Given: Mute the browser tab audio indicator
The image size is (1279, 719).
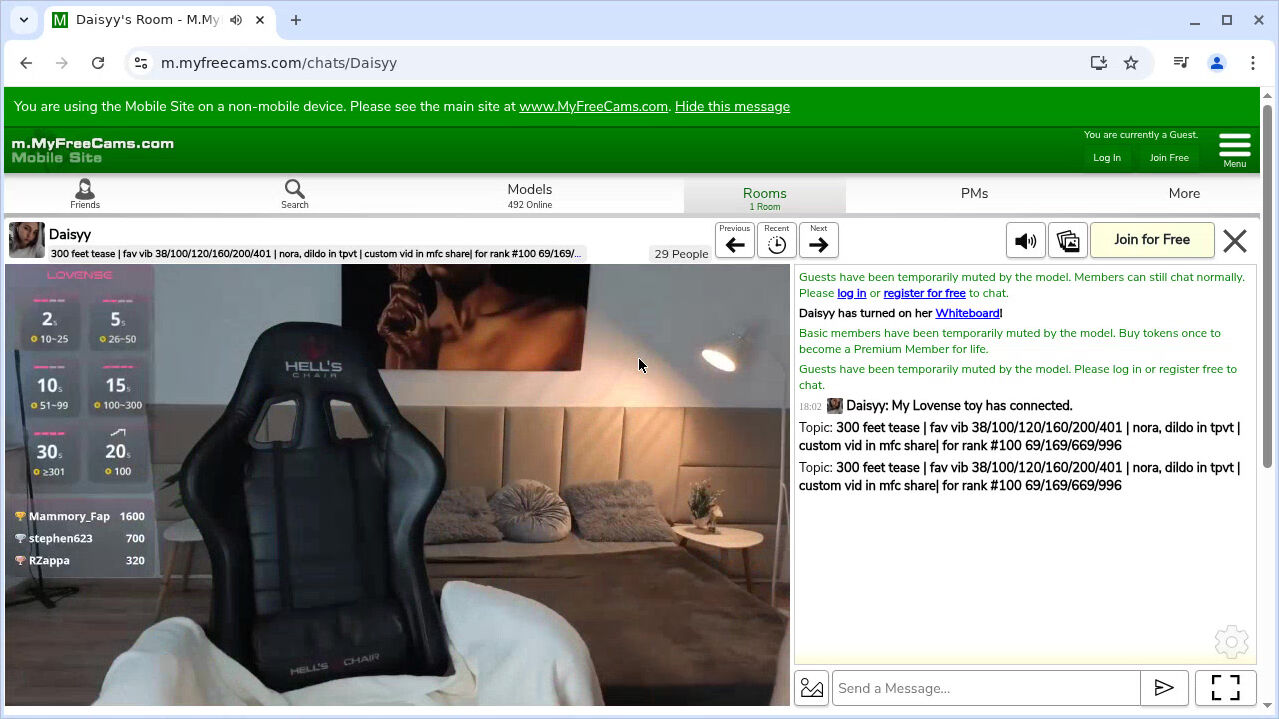Looking at the screenshot, I should coord(236,20).
